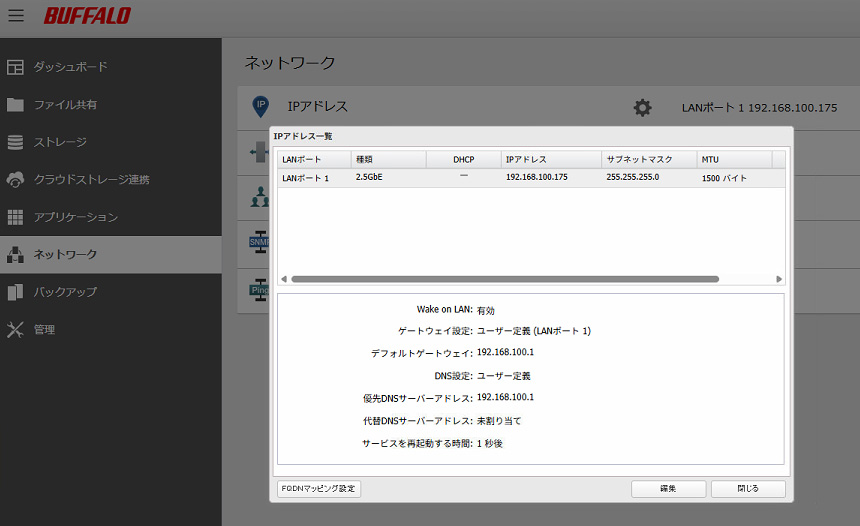Select the ファイル共有 folder icon
This screenshot has width=860, height=526.
[15, 105]
